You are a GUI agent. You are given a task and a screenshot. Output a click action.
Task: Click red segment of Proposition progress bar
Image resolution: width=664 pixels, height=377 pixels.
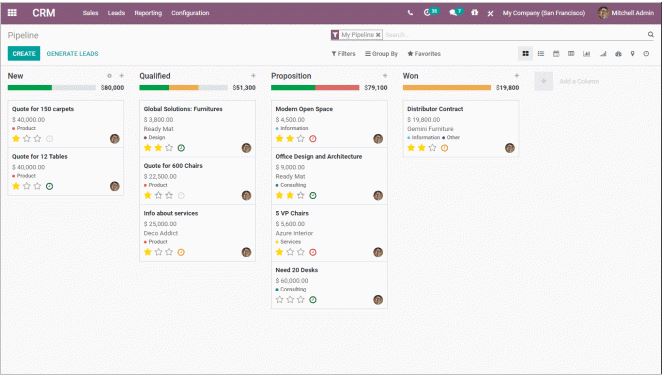click(x=338, y=88)
